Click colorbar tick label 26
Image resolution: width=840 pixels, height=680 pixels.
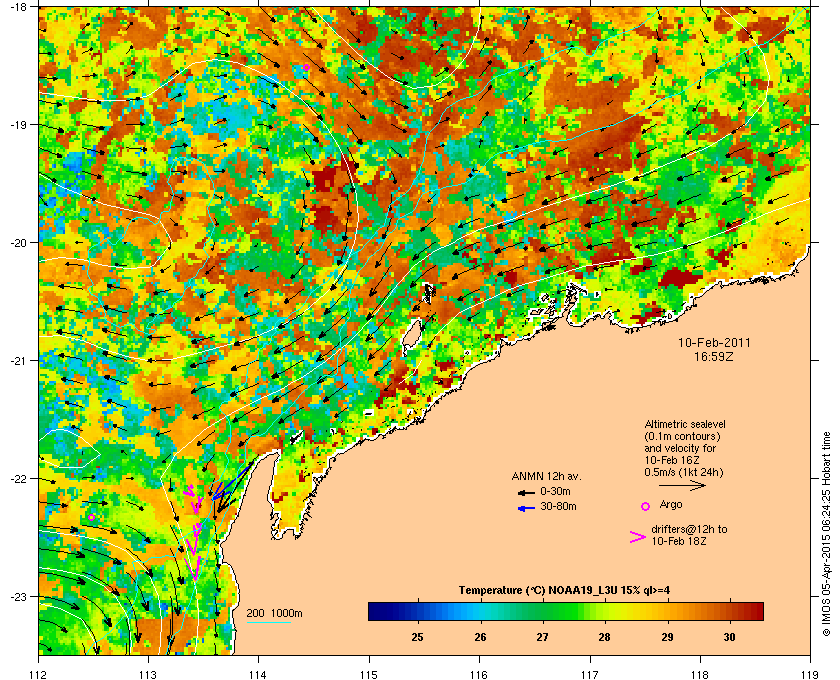(480, 637)
